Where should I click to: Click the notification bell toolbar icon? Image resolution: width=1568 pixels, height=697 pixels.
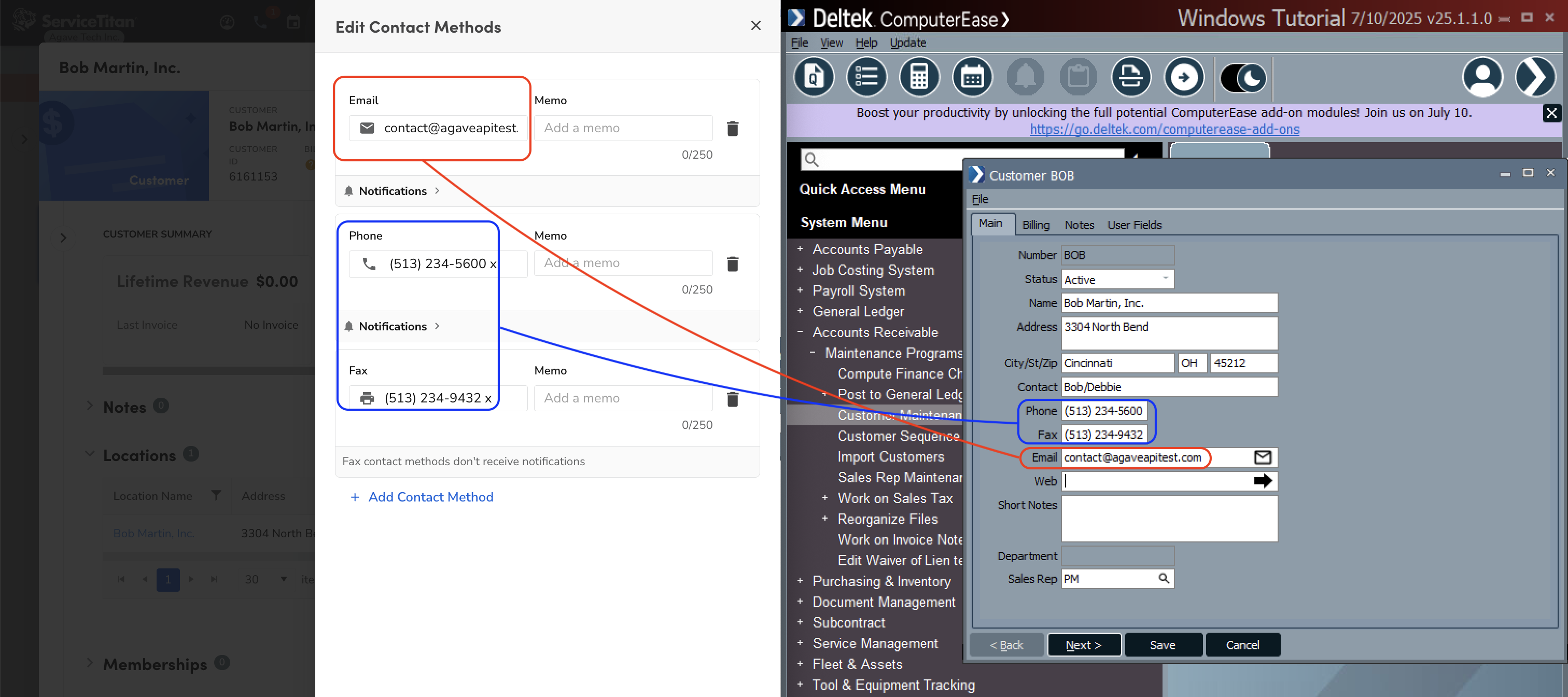click(x=1025, y=77)
